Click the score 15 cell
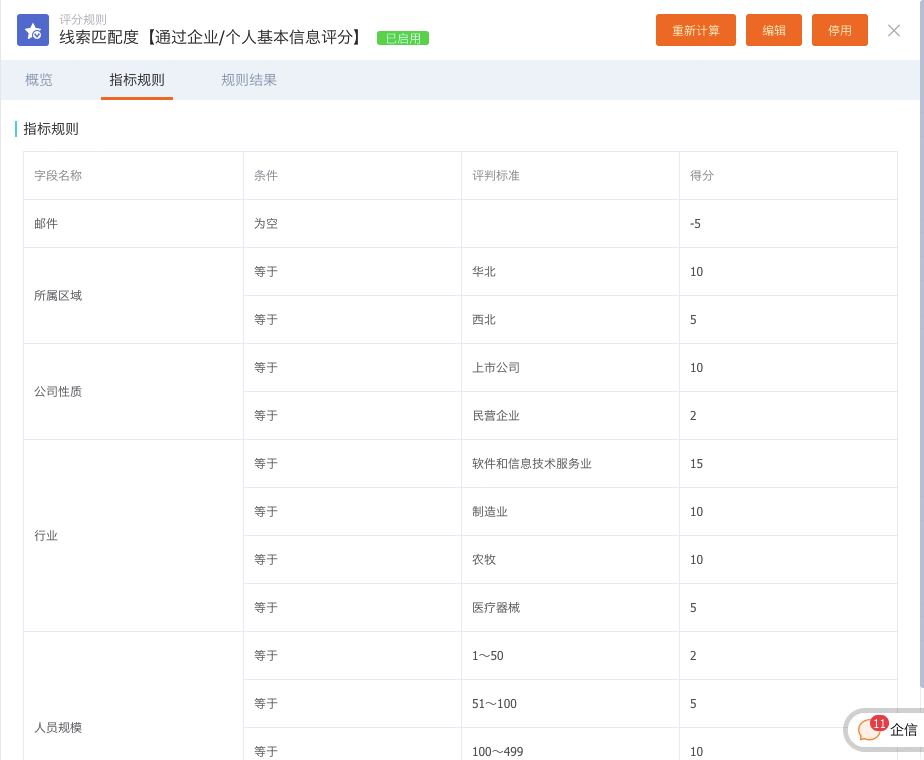 [788, 464]
